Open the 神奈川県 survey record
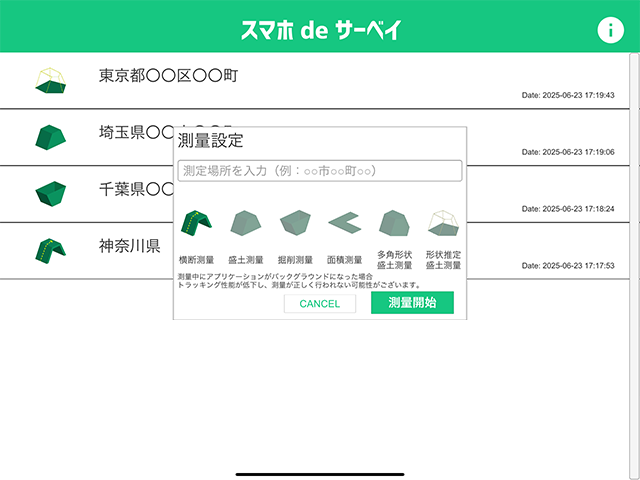The height and width of the screenshot is (480, 640). (x=130, y=246)
